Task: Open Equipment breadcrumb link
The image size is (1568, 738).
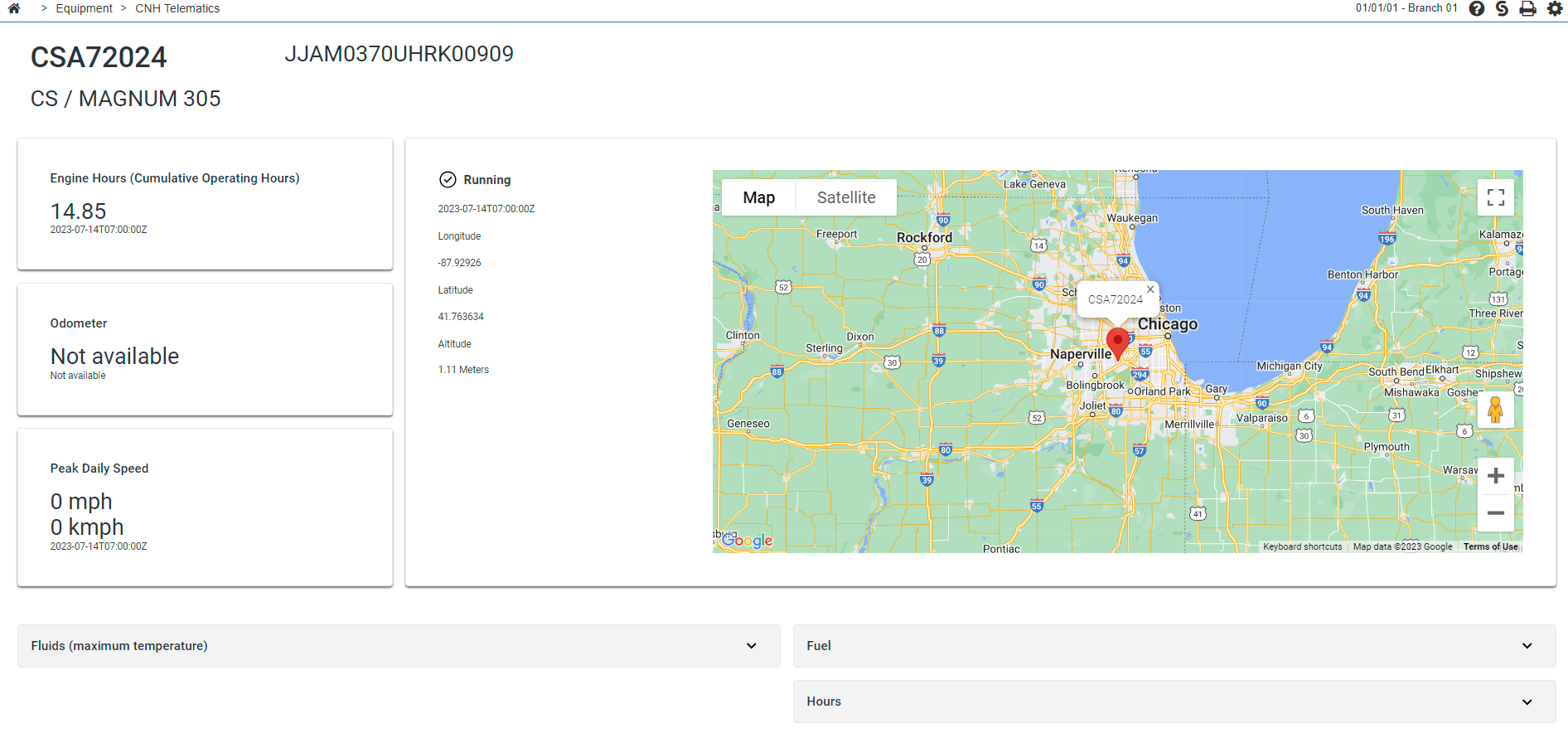Action: click(x=85, y=8)
